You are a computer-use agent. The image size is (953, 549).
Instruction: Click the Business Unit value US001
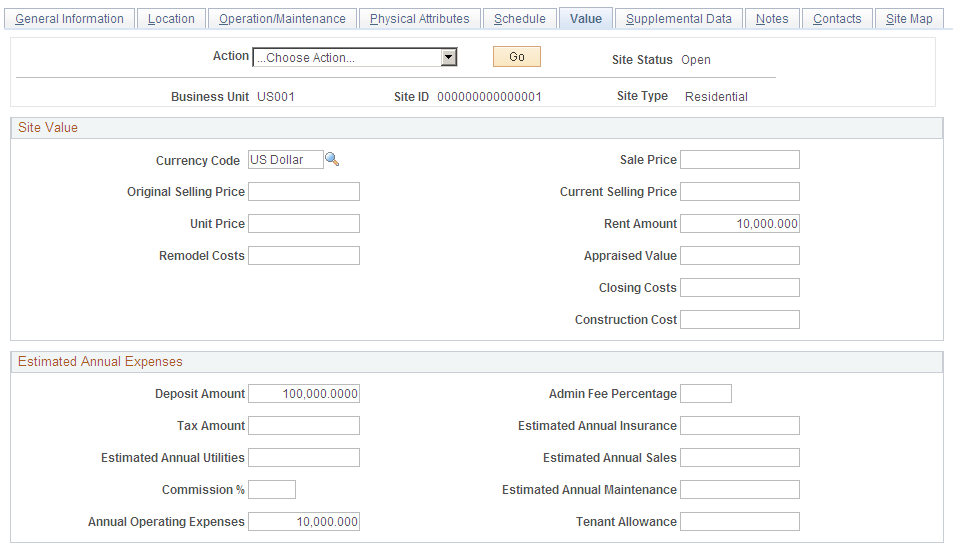click(276, 97)
